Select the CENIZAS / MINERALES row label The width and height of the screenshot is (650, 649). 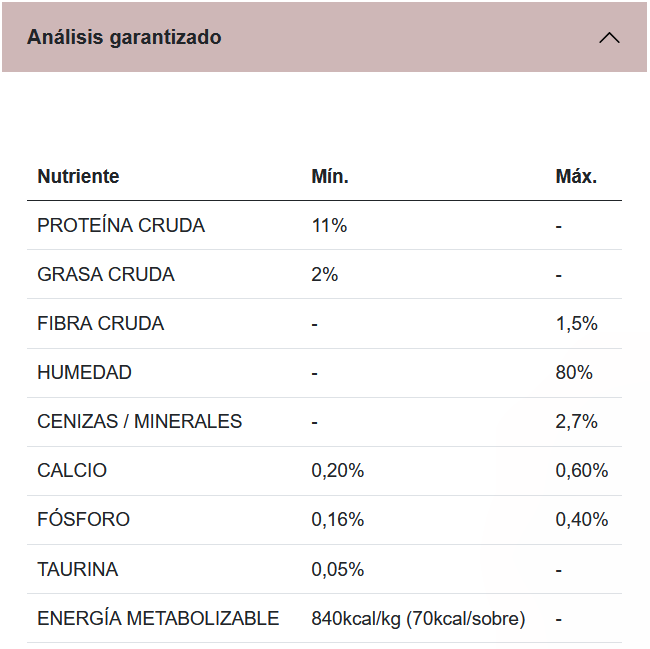140,422
